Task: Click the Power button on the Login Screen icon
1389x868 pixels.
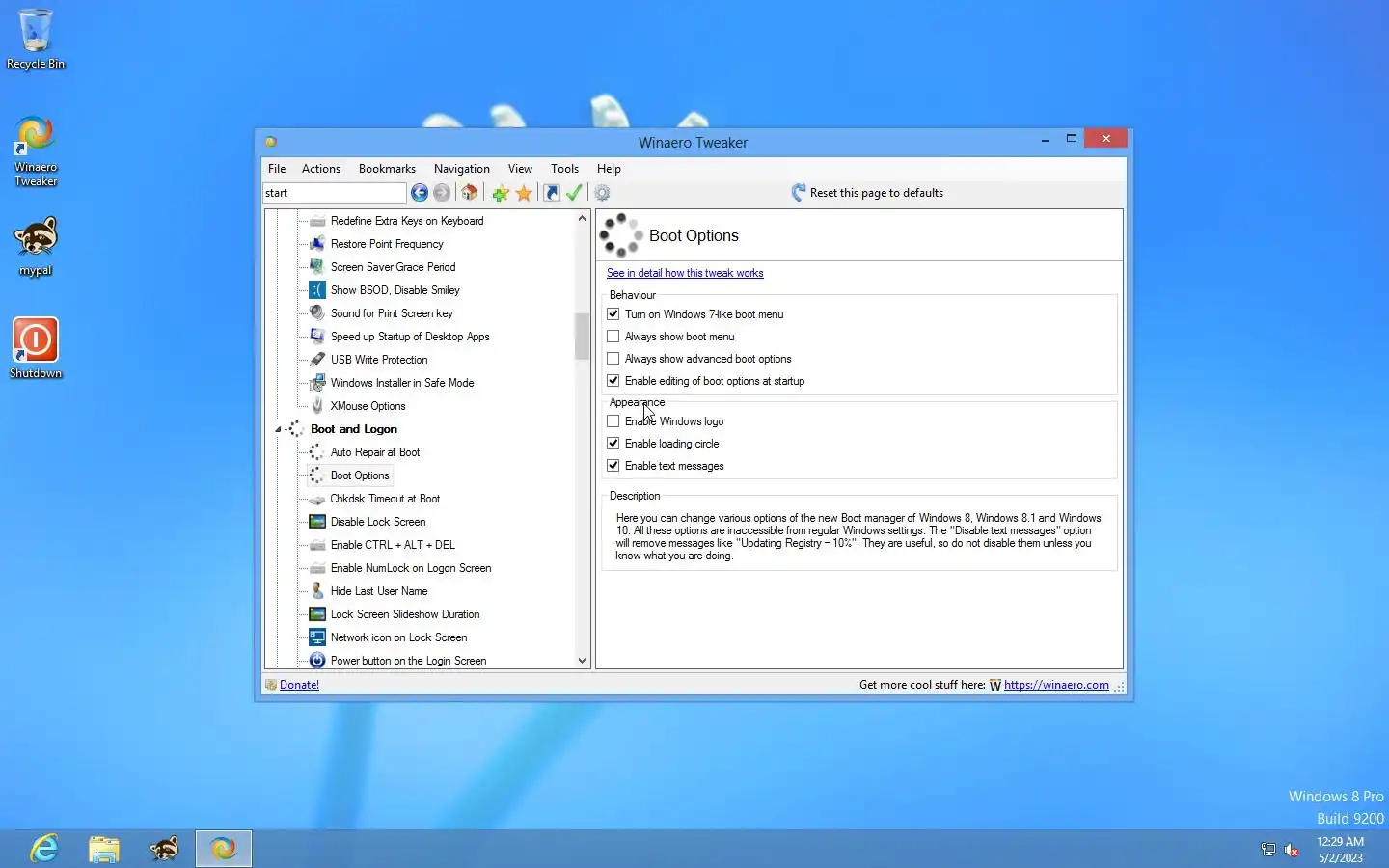Action: 317,661
